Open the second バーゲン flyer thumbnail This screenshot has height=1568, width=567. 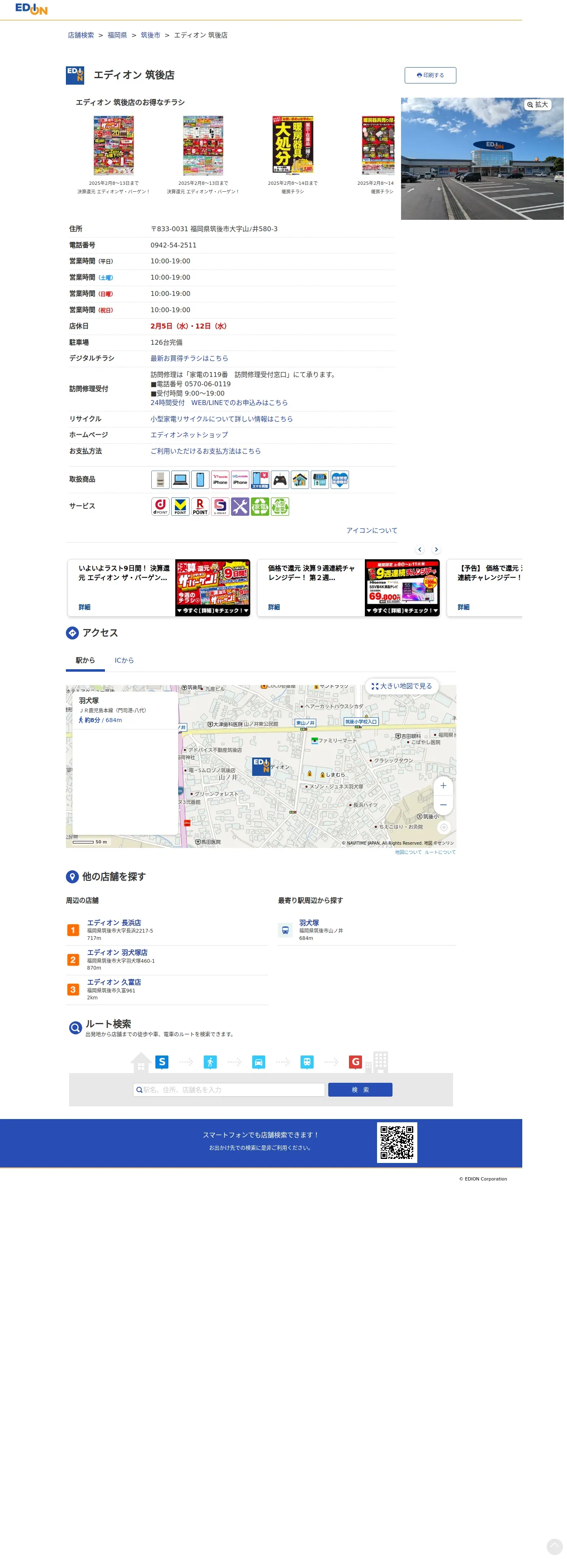203,145
